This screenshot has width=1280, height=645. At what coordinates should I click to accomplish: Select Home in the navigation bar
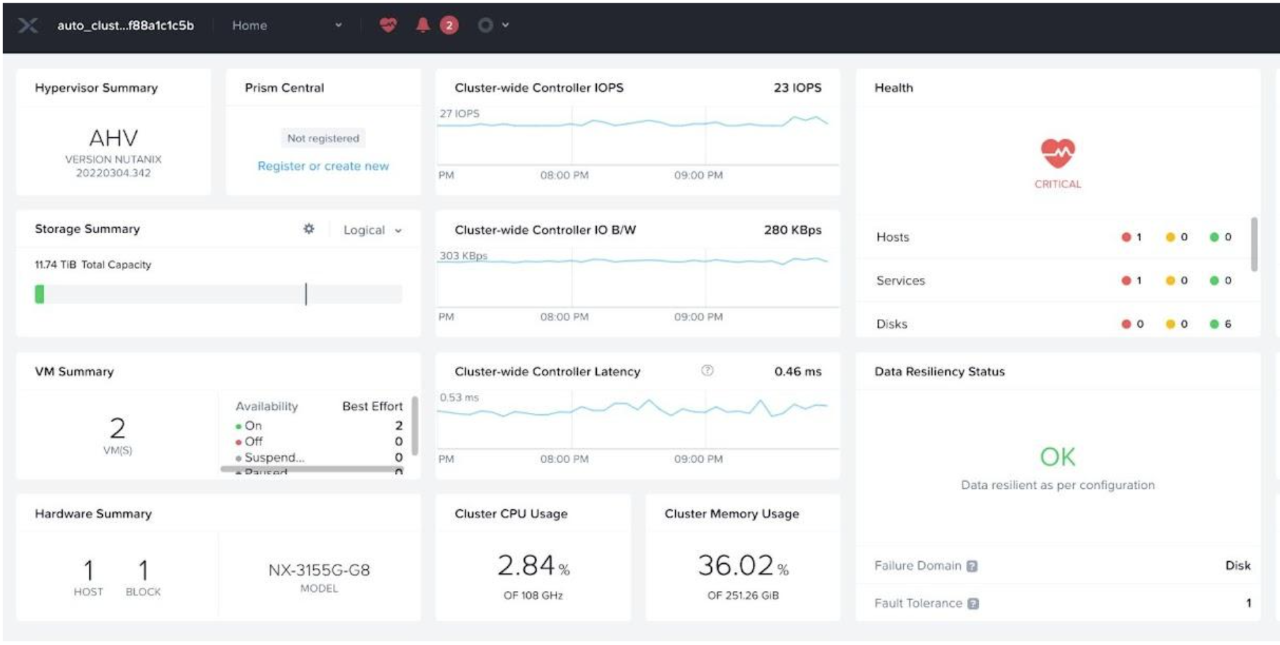[x=252, y=25]
